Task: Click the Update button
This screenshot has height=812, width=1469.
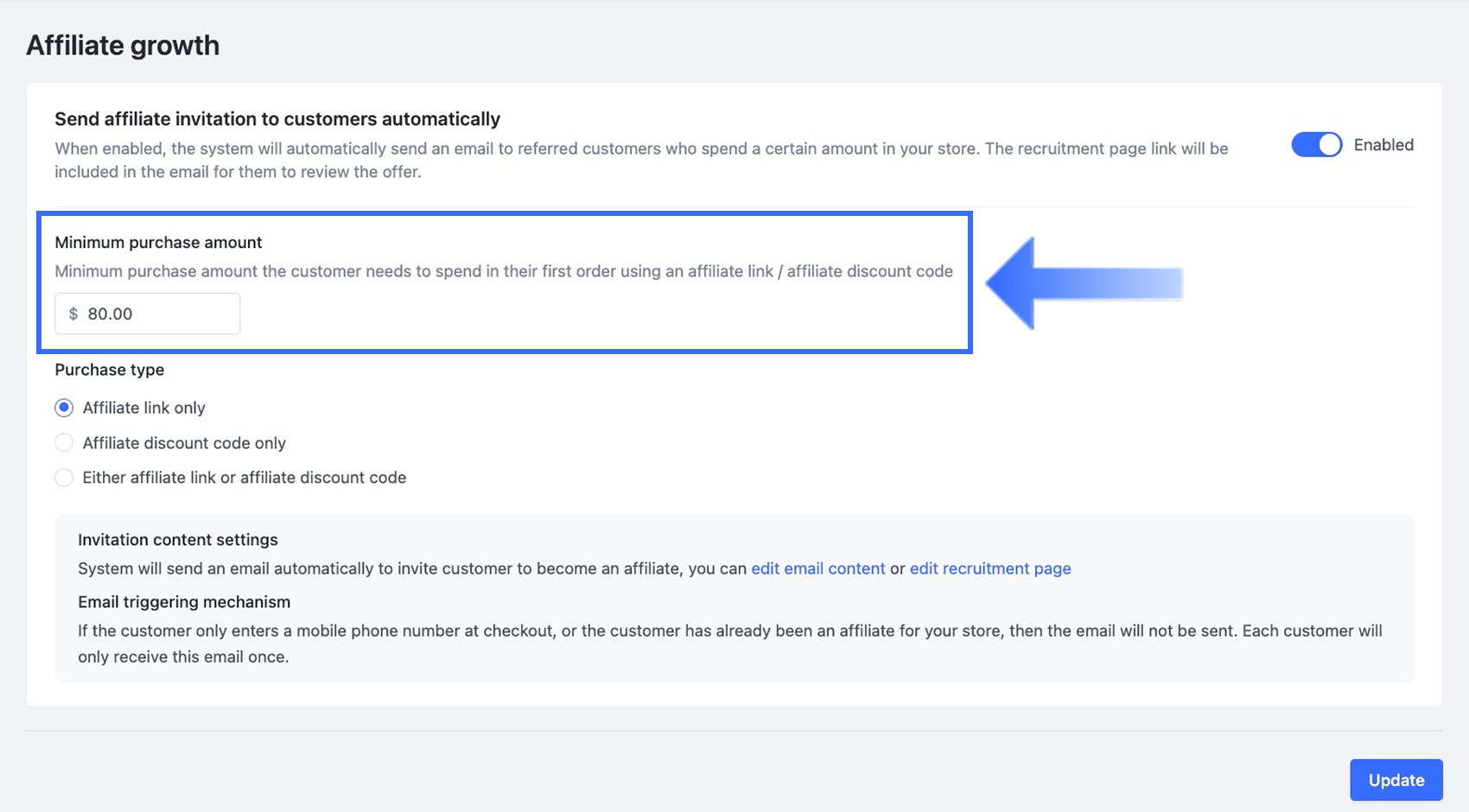Action: 1396,780
